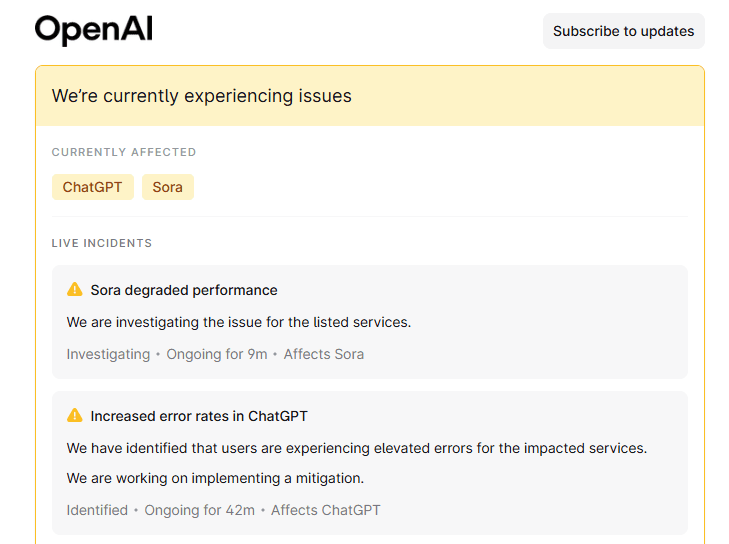Click the "Currently Affected" section heading

(124, 152)
